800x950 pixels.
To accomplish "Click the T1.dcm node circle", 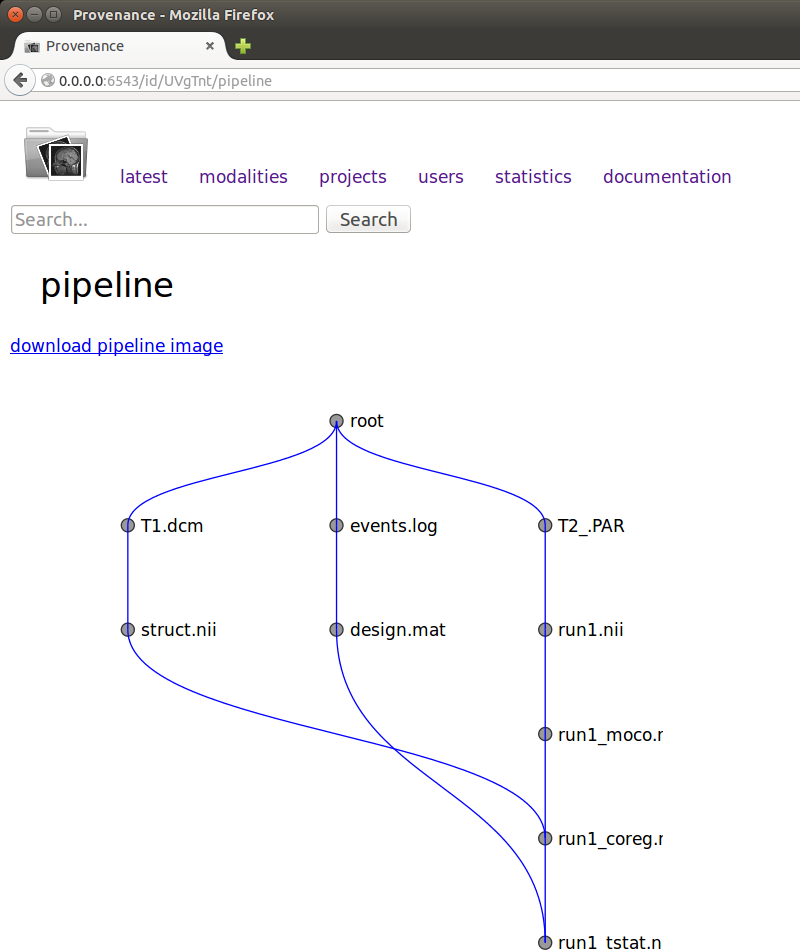I will [128, 525].
